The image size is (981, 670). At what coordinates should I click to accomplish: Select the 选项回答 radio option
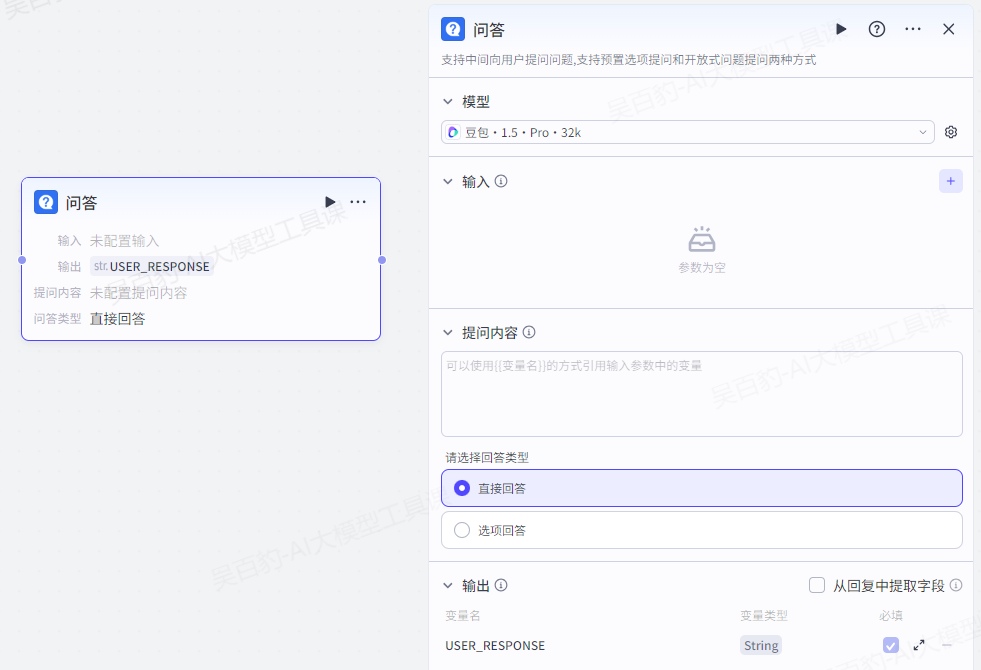click(x=462, y=530)
